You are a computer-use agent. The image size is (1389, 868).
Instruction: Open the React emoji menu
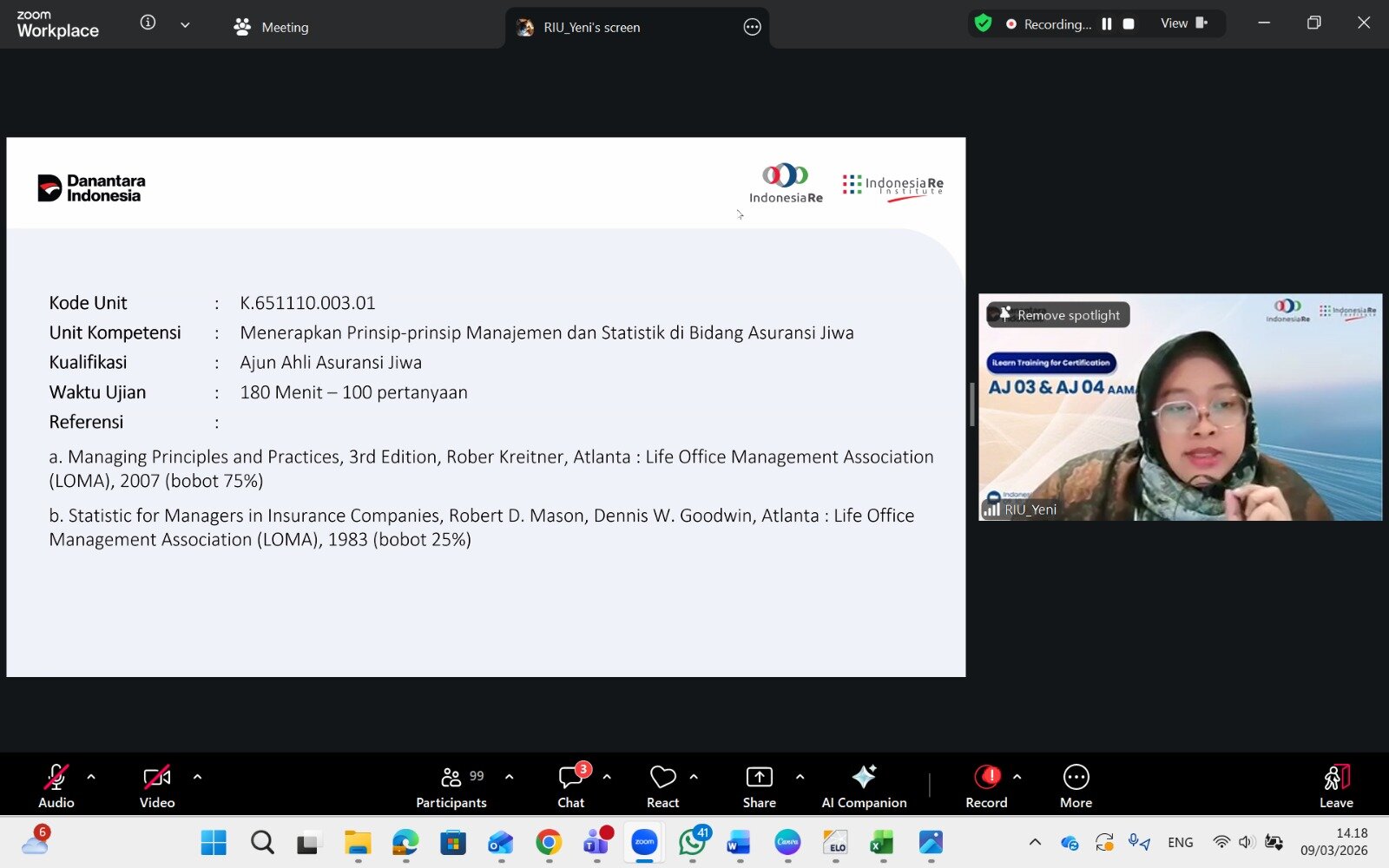(x=662, y=786)
